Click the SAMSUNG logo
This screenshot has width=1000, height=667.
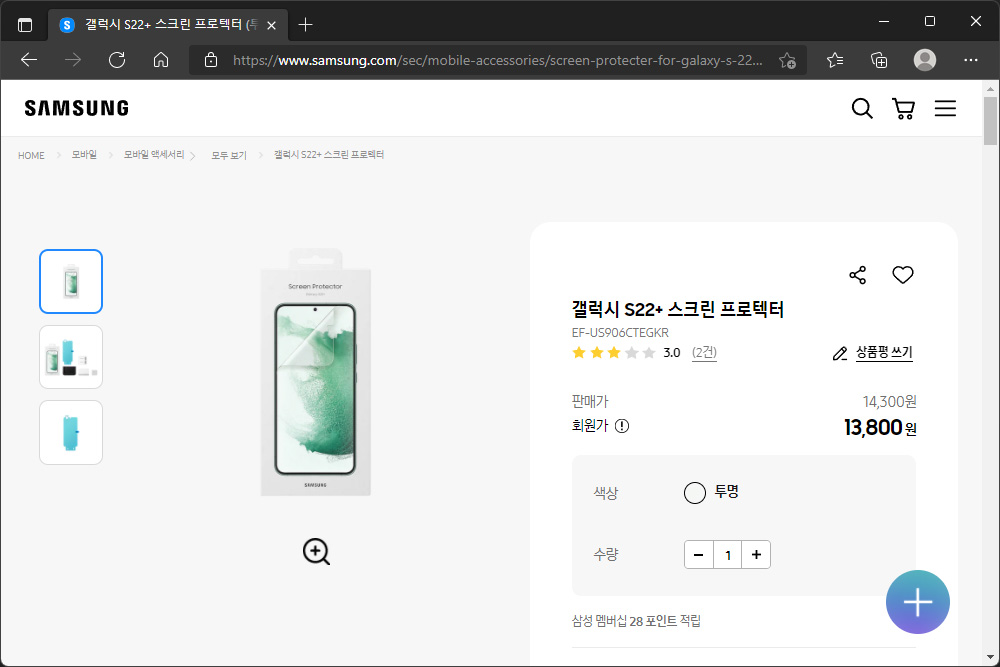coord(77,108)
